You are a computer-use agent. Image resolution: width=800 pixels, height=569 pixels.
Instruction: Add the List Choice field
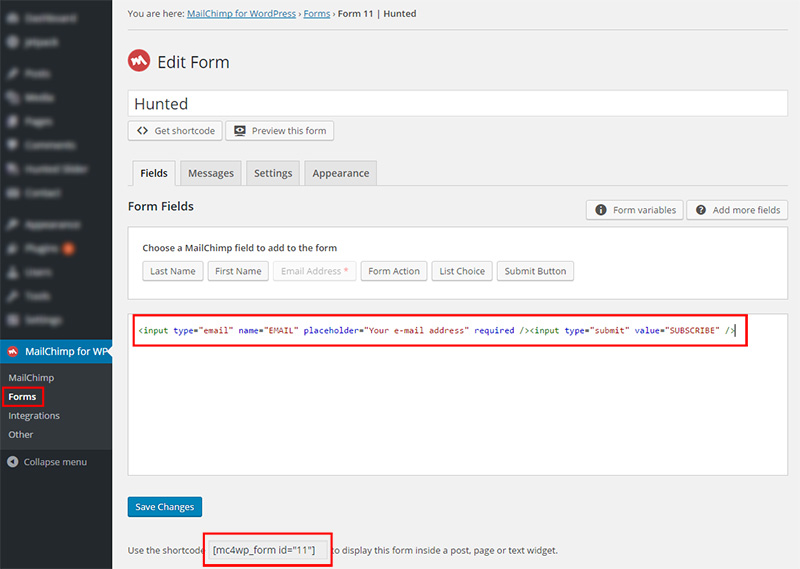point(462,271)
